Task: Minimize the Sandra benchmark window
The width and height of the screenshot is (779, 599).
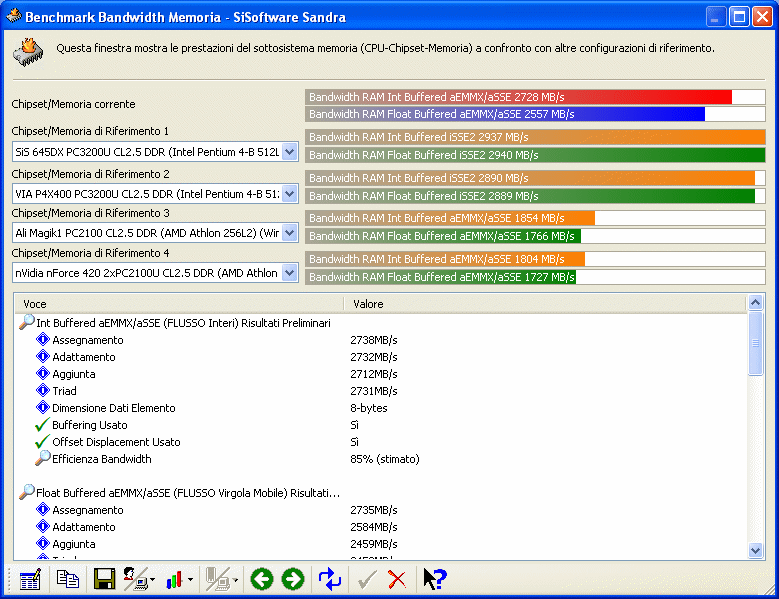Action: pos(715,17)
